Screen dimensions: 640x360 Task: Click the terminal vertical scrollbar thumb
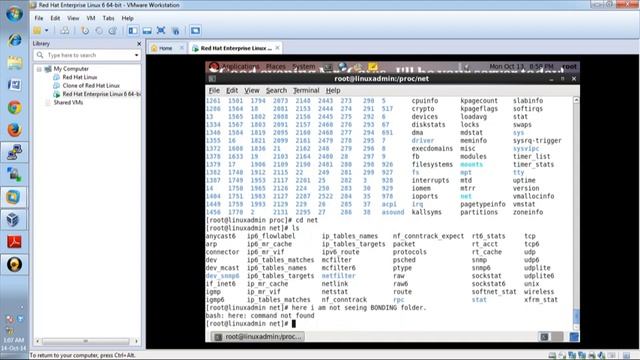coord(576,316)
